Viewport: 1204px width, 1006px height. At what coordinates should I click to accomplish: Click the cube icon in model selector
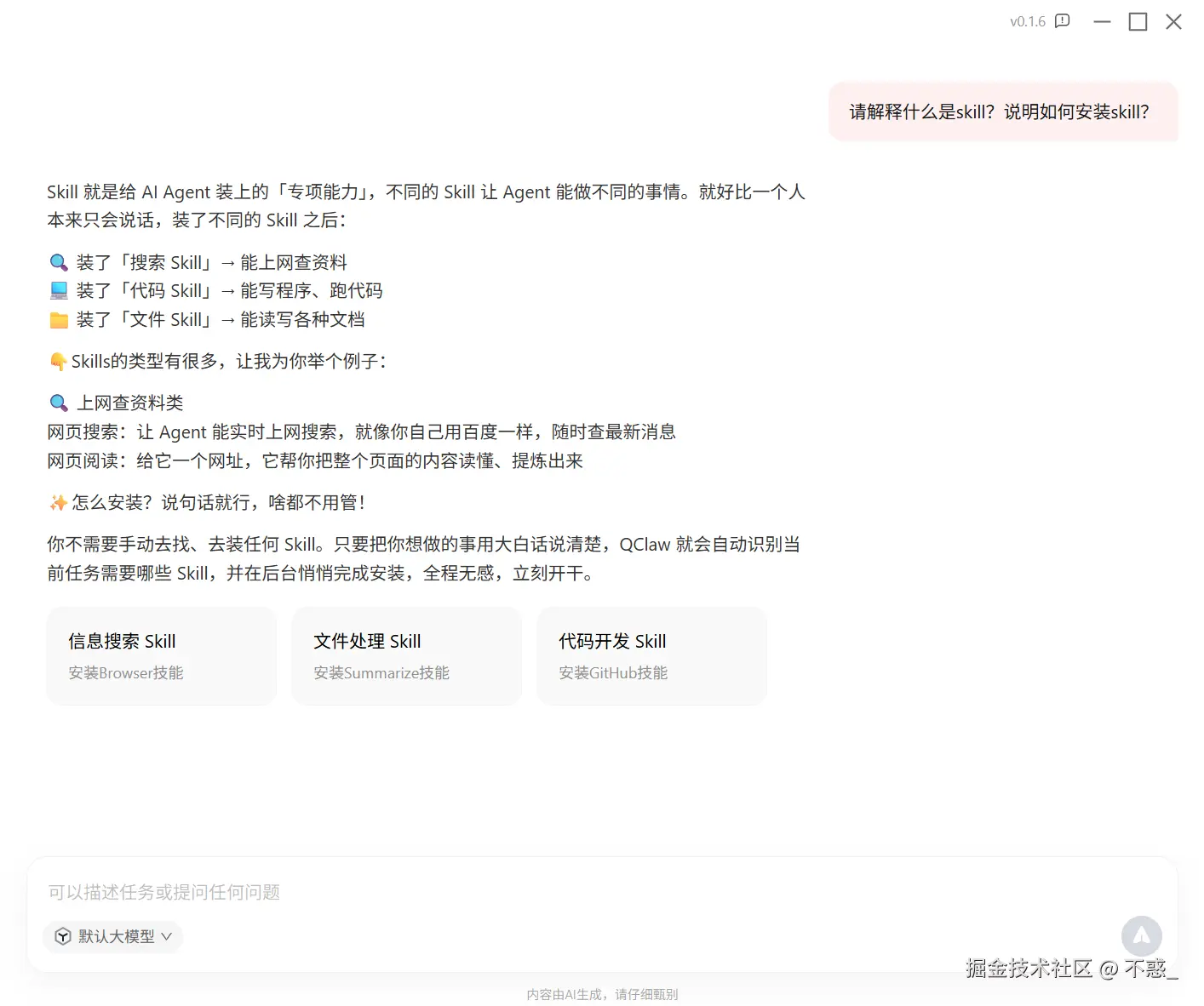[x=62, y=936]
